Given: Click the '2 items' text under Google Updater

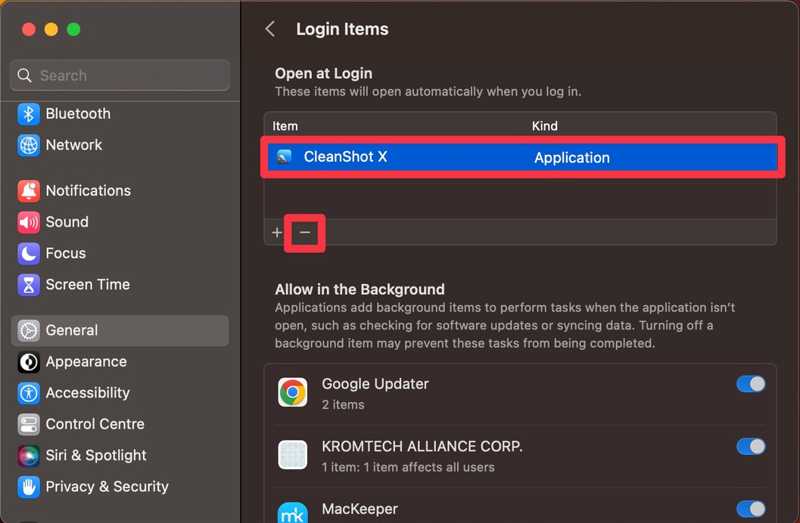Looking at the screenshot, I should [343, 405].
